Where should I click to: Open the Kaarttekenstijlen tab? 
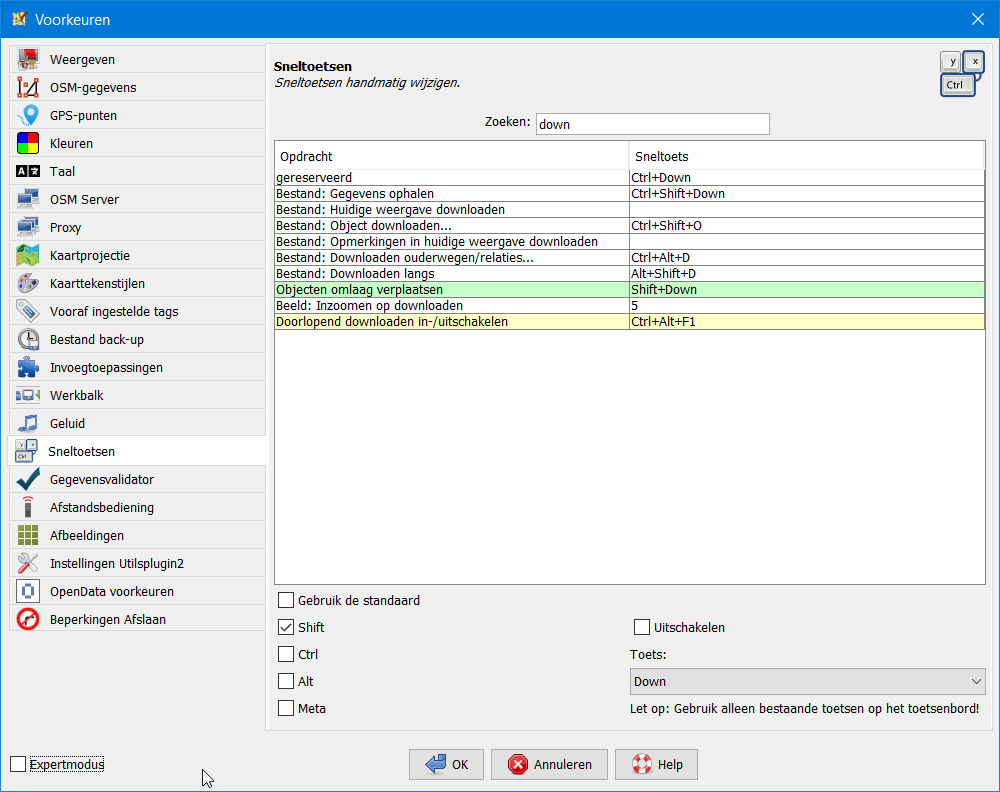[97, 284]
